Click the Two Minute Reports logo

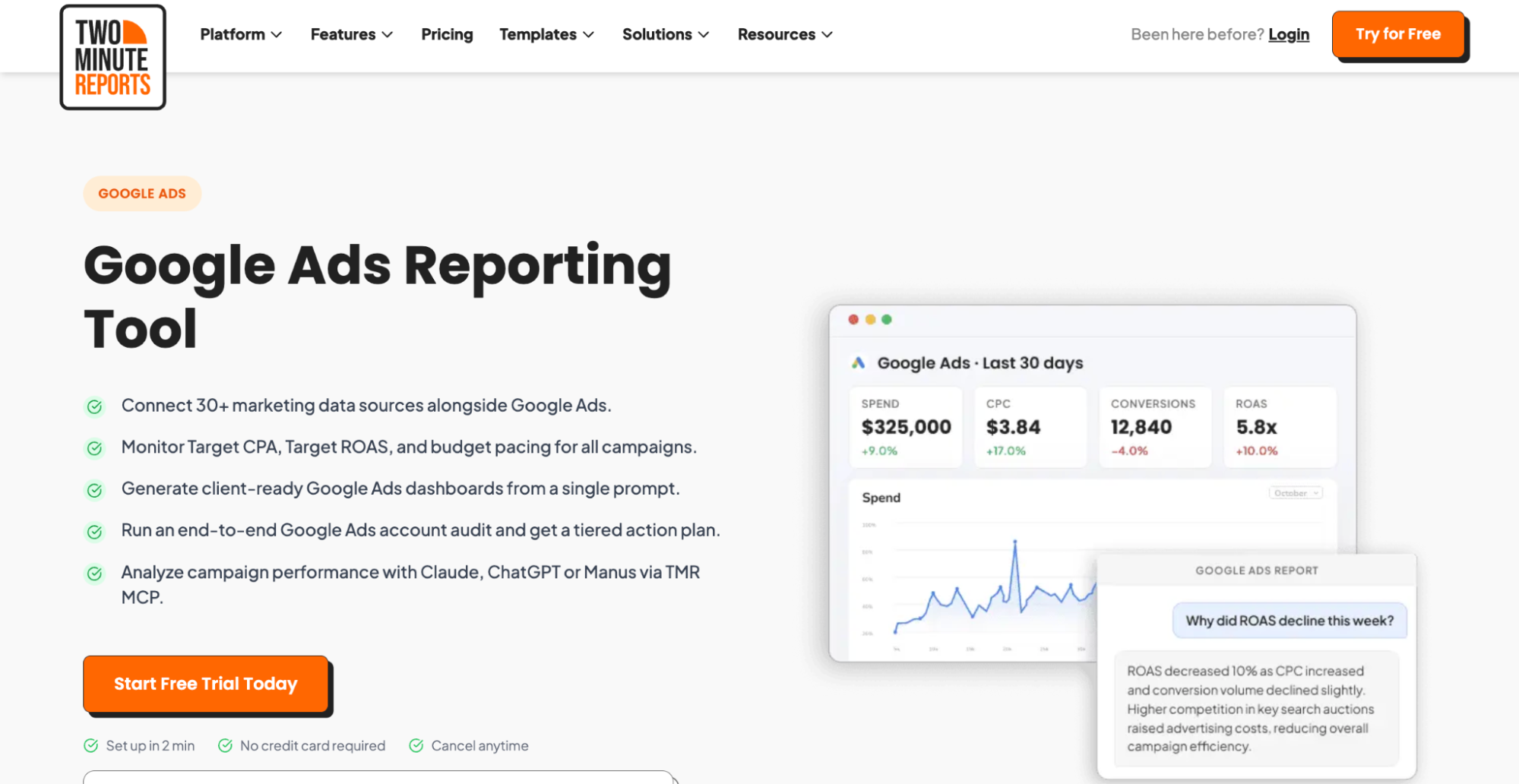pos(112,57)
